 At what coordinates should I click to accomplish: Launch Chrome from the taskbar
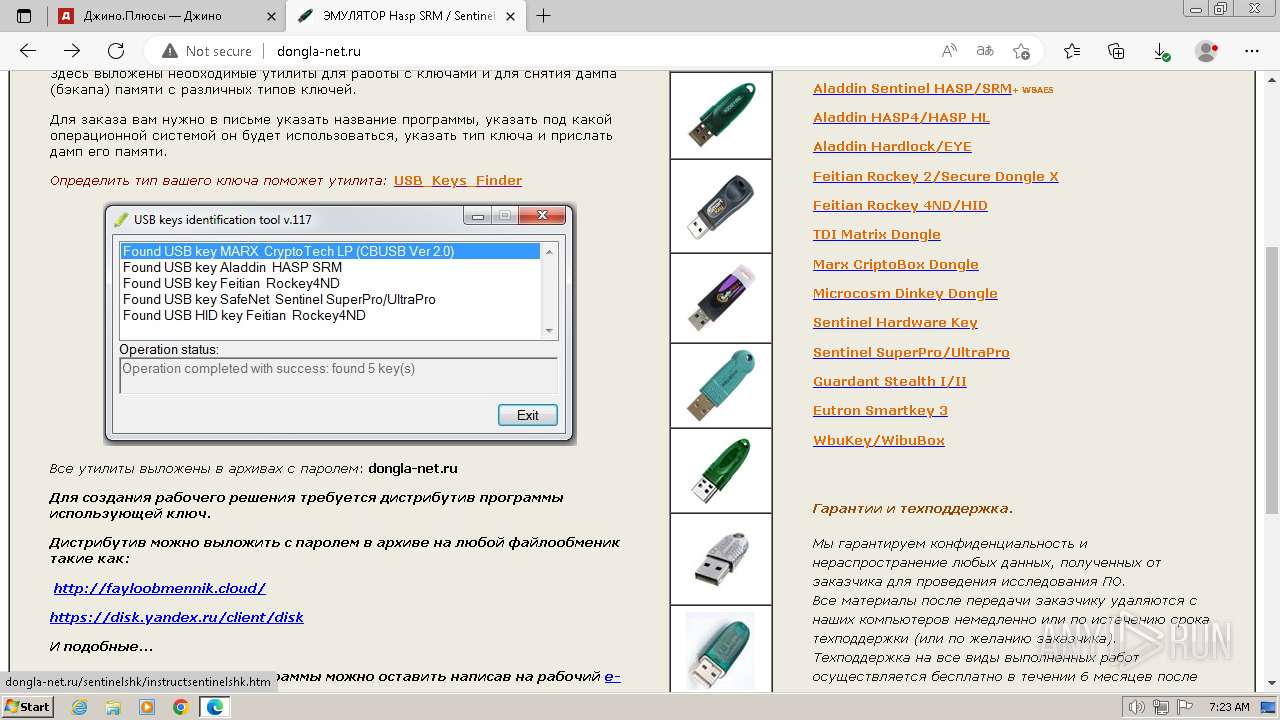[180, 707]
